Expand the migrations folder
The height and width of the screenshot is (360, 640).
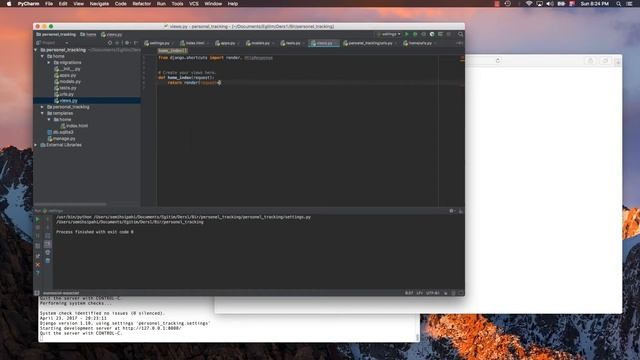click(49, 62)
